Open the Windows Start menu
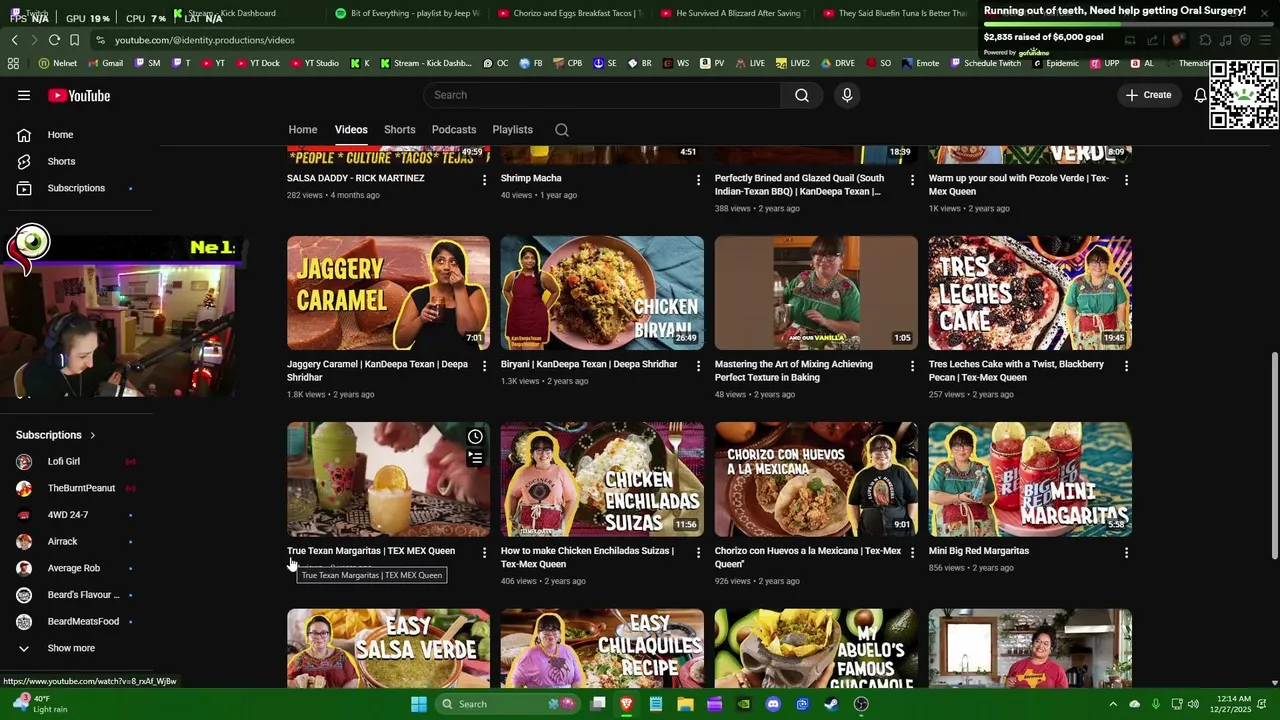This screenshot has height=720, width=1280. 419,704
